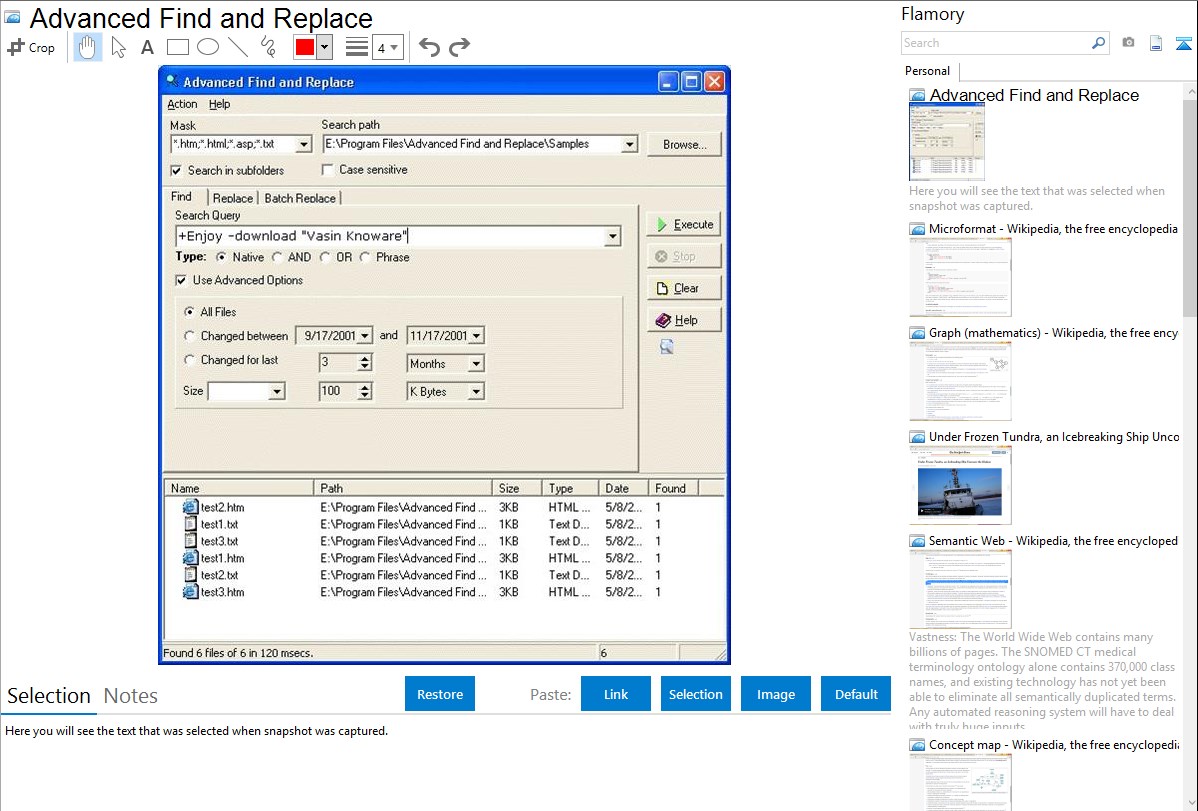Click the blue icon right of page icon
Image resolution: width=1198 pixels, height=811 pixels.
(1183, 43)
